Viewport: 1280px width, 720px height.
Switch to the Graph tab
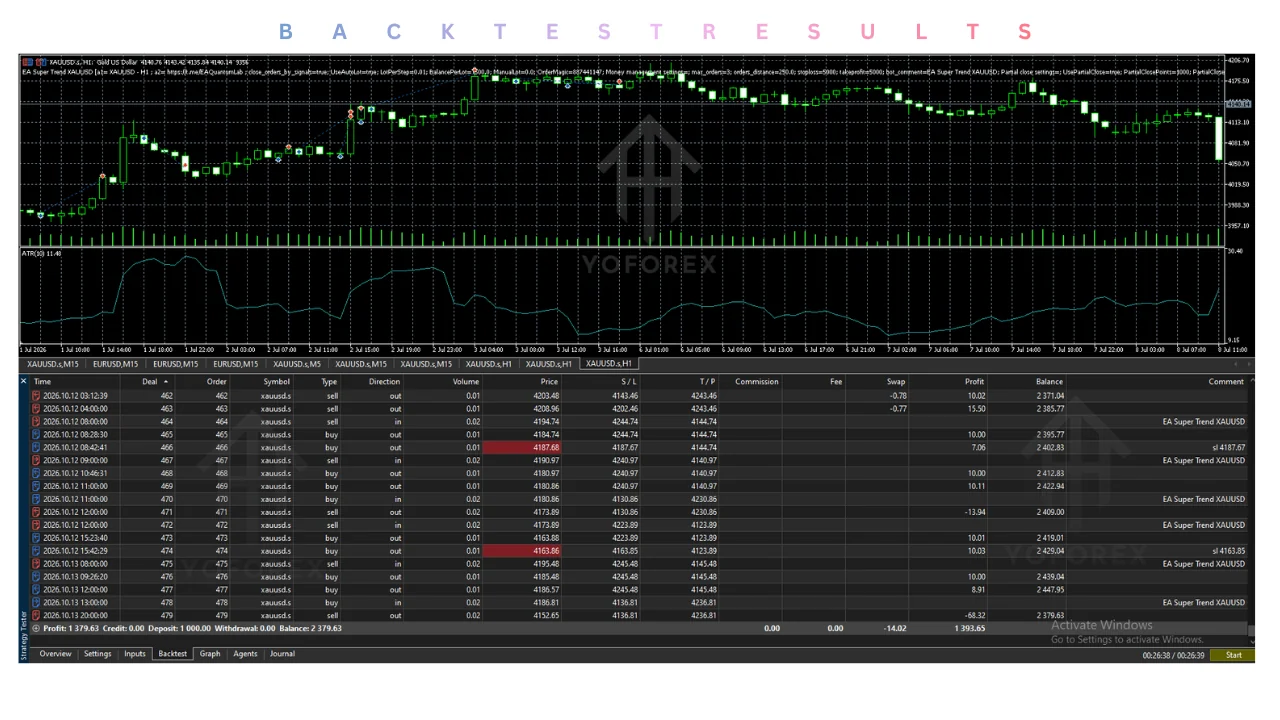click(x=210, y=654)
